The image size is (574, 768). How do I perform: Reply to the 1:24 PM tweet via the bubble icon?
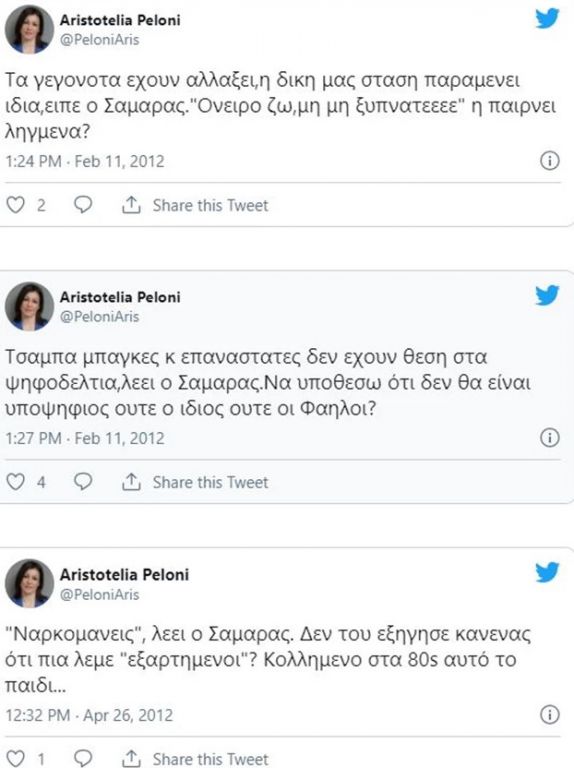click(83, 205)
